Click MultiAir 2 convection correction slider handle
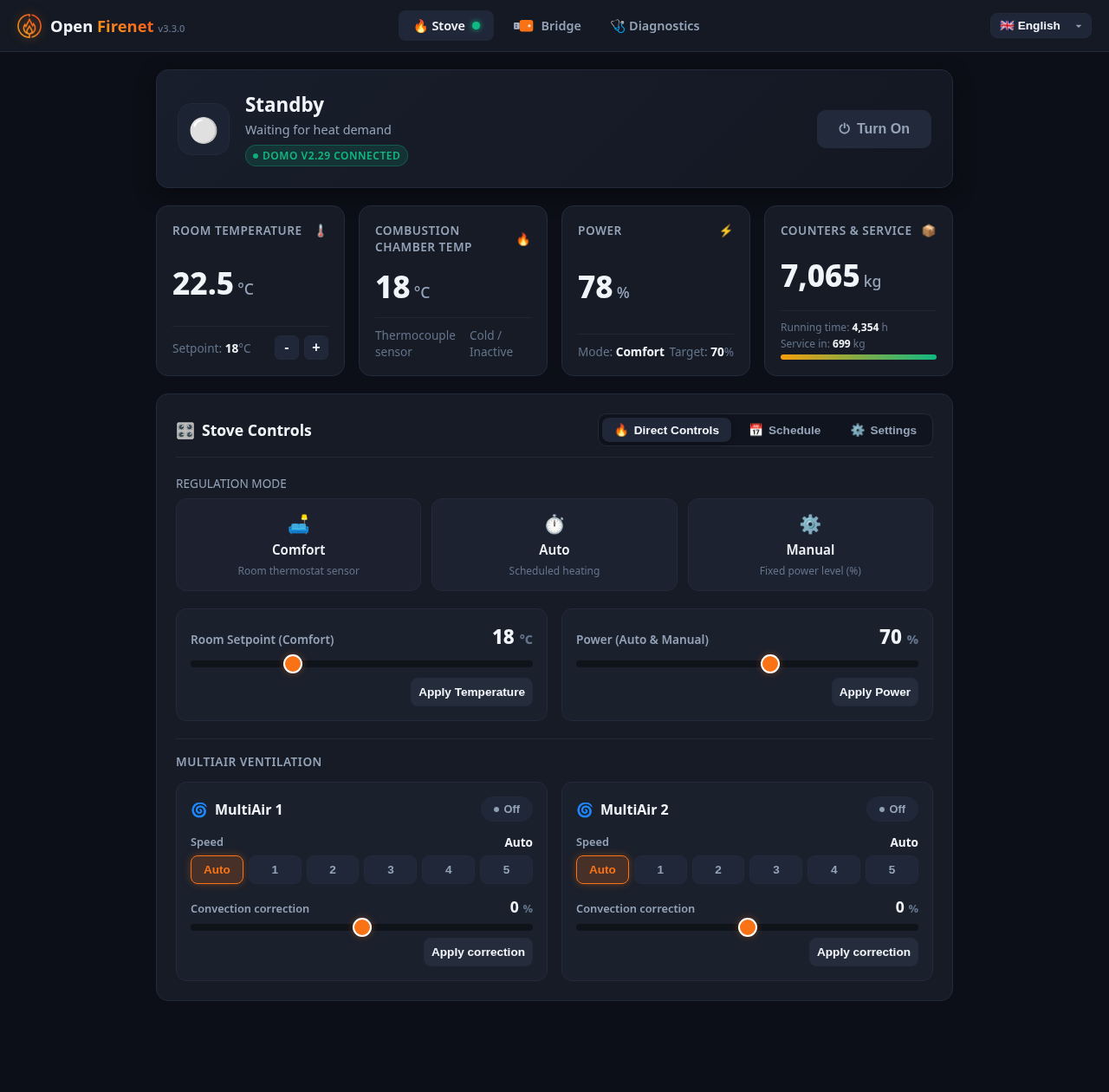This screenshot has height=1092, width=1109. coord(748,927)
